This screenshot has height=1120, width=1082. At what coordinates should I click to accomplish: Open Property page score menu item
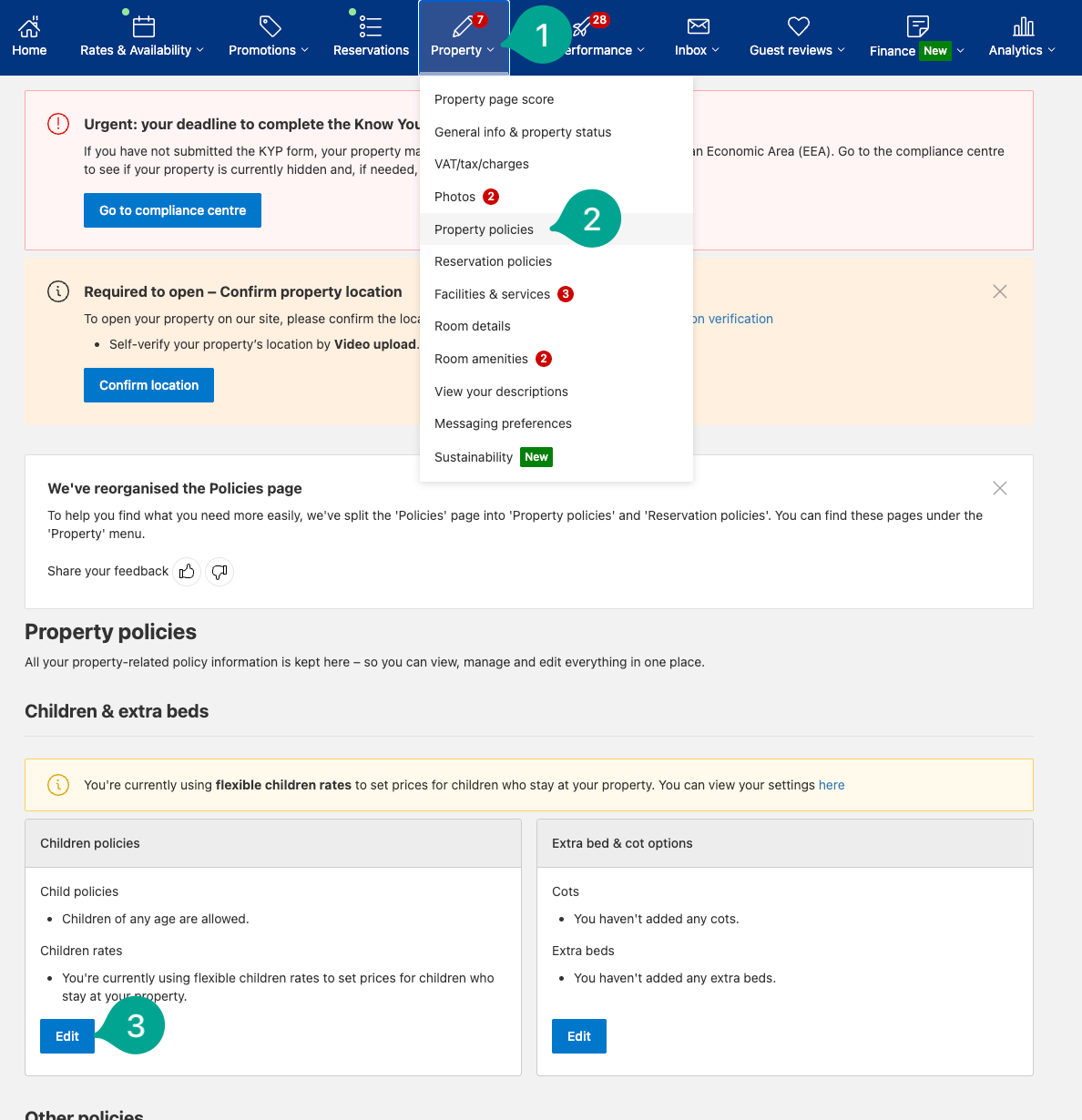point(556,99)
